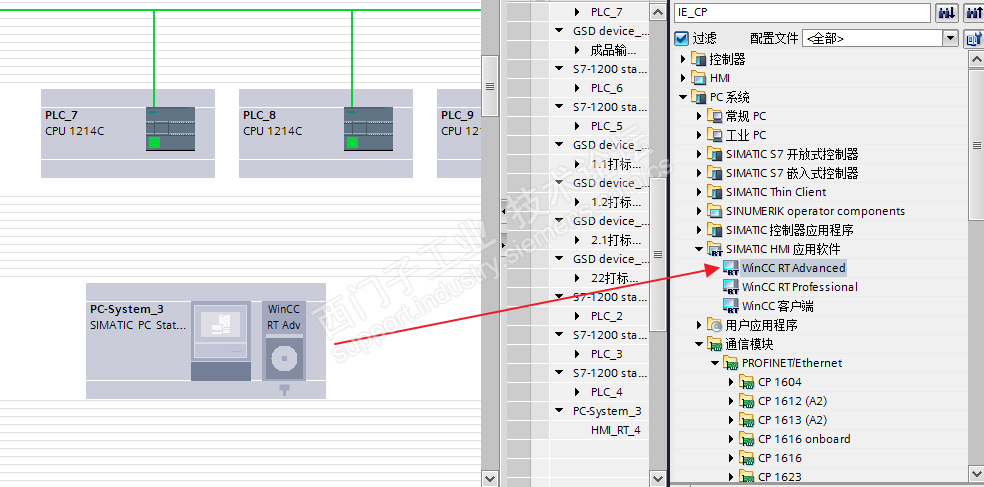The image size is (984, 487).
Task: Select the PLC_8 CPU module graphic
Action: pyautogui.click(x=368, y=129)
